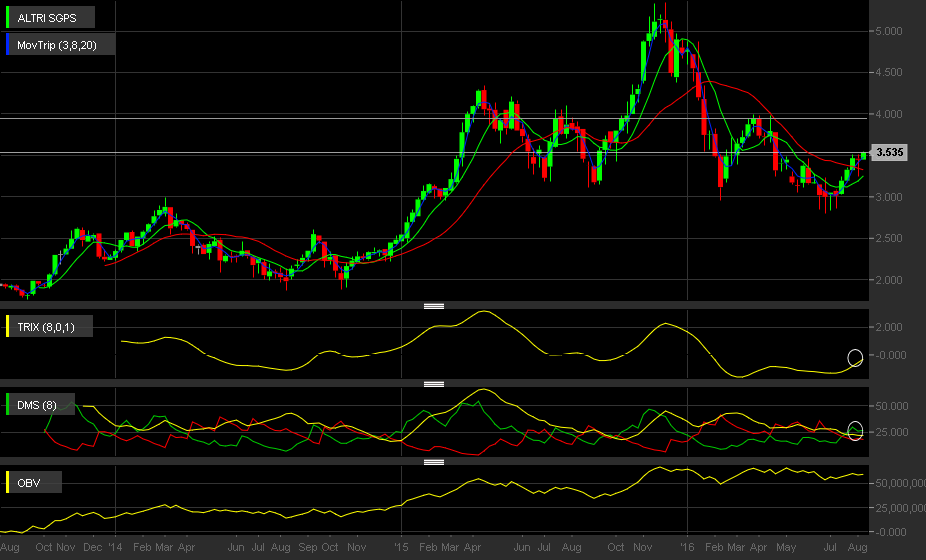Click the 2.000 price axis label
926x560 pixels.
tap(889, 280)
